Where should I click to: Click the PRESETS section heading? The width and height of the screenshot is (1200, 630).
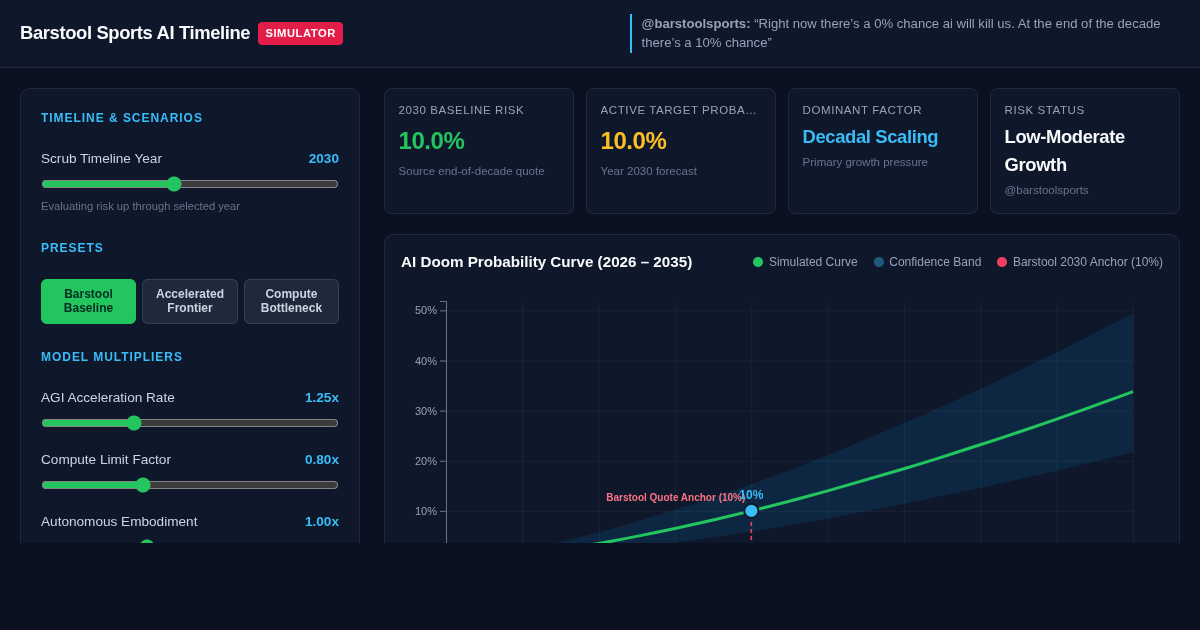[x=72, y=248]
